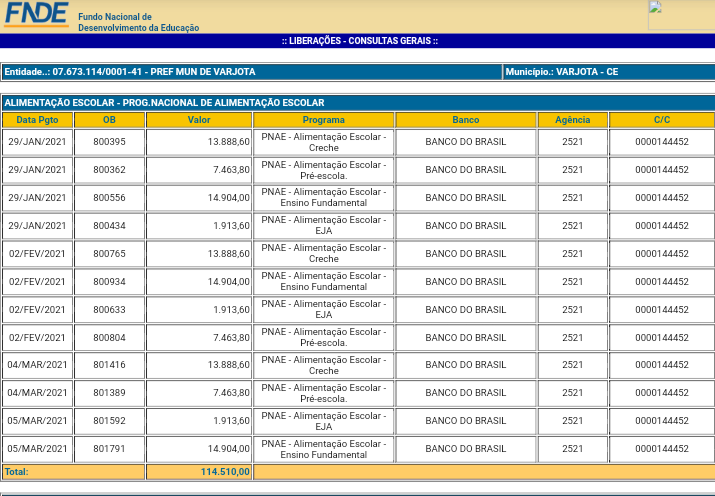This screenshot has height=496, width=715.
Task: Click BANCO DO BRASIL in OB 801416 row
Action: click(x=466, y=365)
